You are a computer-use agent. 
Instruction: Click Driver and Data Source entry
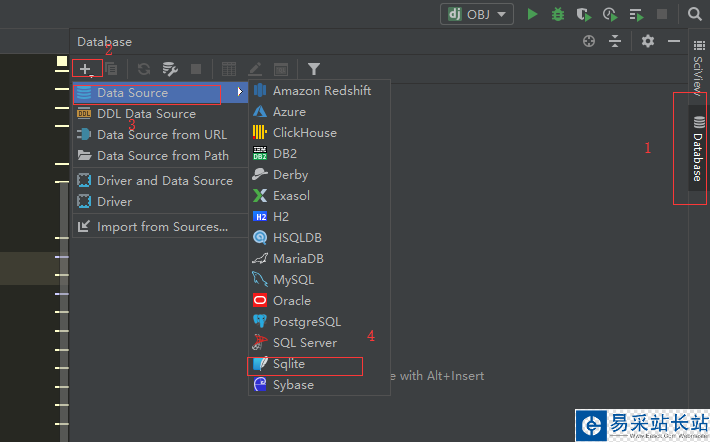pyautogui.click(x=164, y=181)
